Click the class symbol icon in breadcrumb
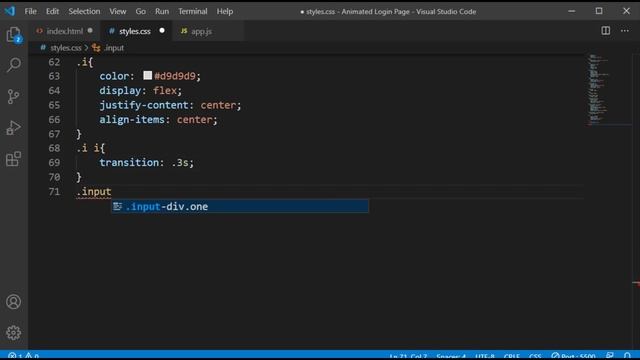Image resolution: width=640 pixels, height=360 pixels. click(x=96, y=48)
